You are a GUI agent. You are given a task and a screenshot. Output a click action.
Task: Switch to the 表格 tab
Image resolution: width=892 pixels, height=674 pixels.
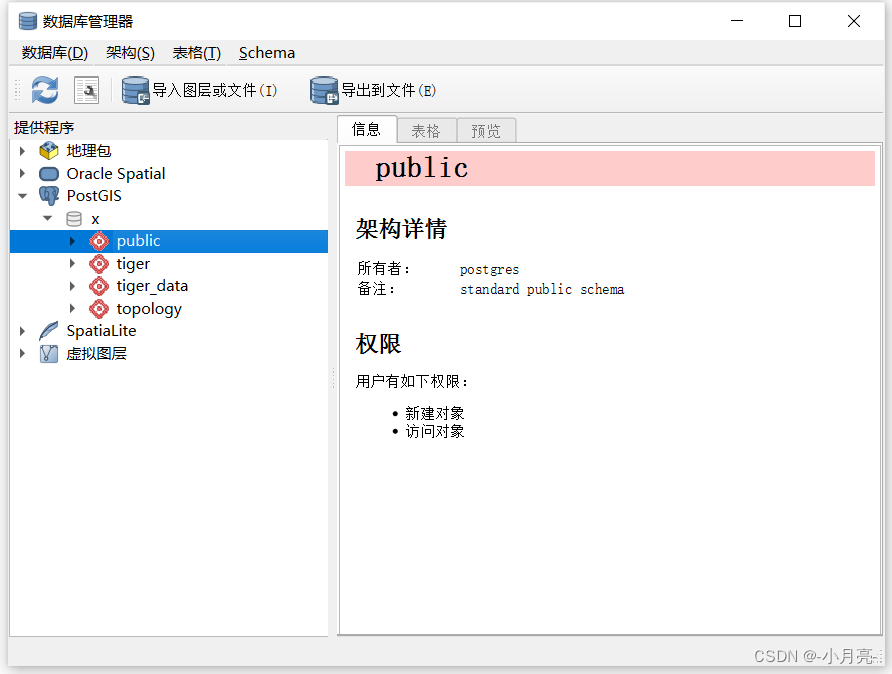pyautogui.click(x=425, y=130)
